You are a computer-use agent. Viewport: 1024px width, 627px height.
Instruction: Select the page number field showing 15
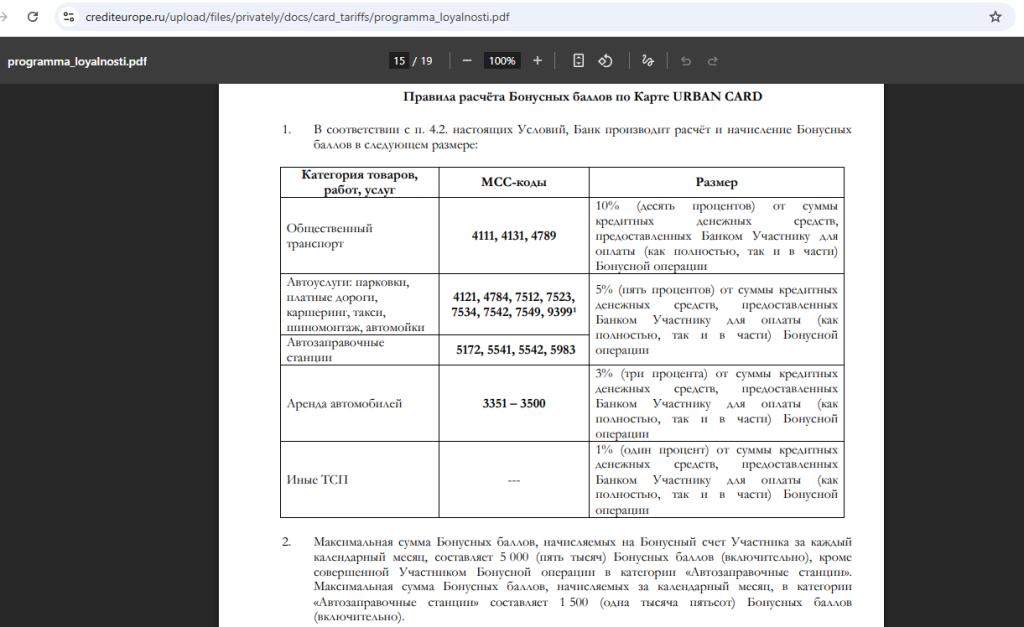[397, 60]
